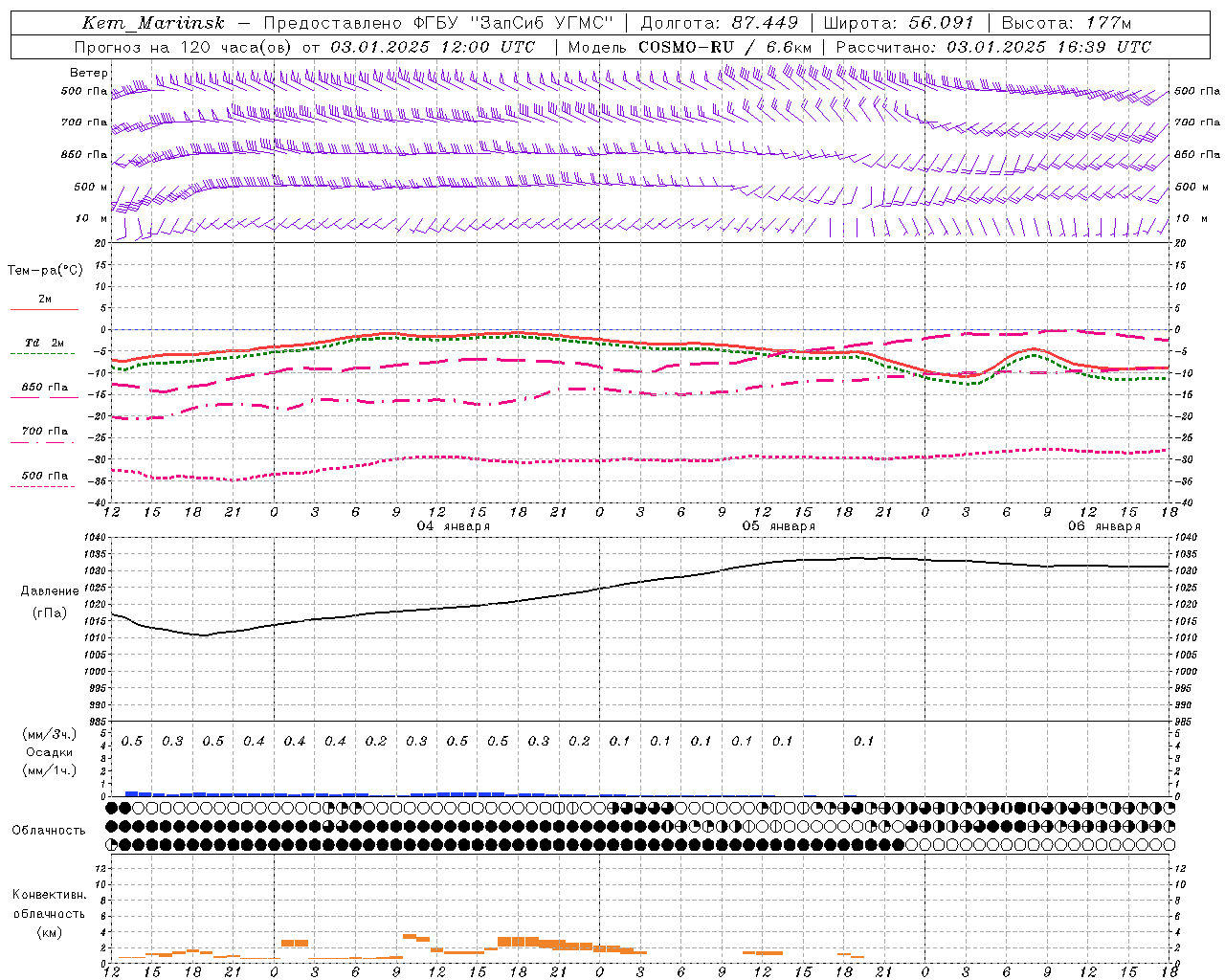Screen dimensions: 1225x980
Task: Select the Тем-ра(°C) temperature panel label
Action: coord(45,271)
